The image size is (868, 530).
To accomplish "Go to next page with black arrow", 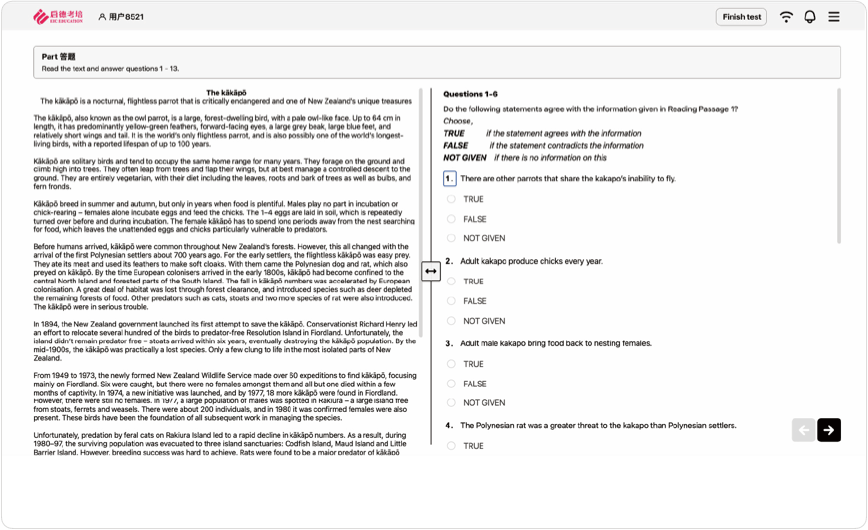I will tap(829, 430).
